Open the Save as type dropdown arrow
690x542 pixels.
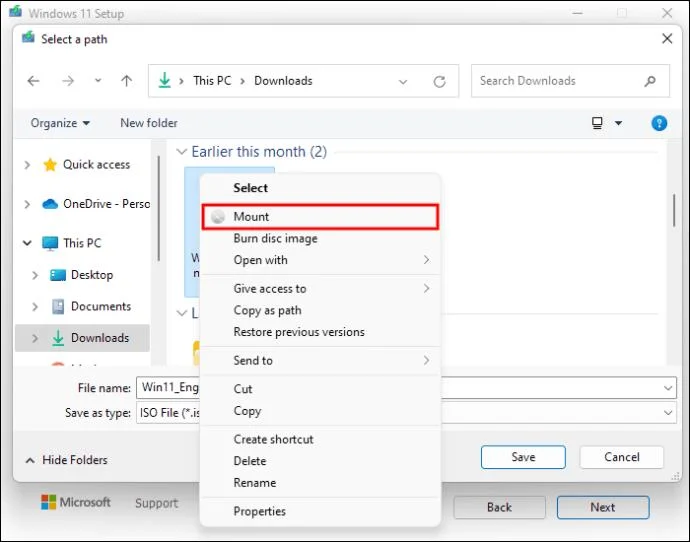[x=668, y=413]
